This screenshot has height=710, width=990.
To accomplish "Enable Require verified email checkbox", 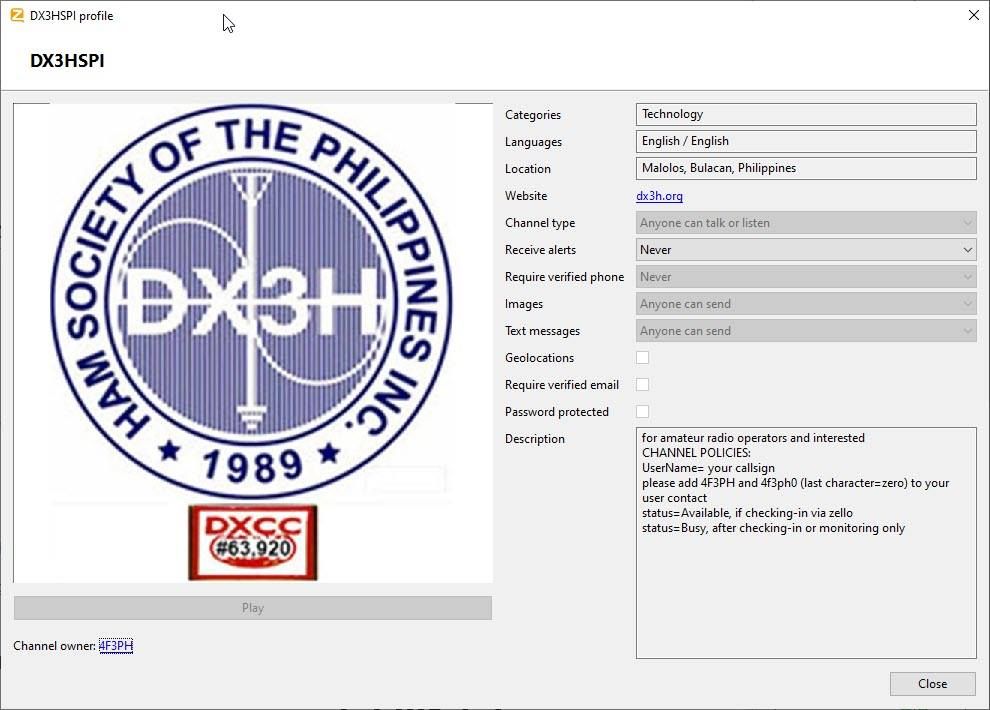I will (x=642, y=384).
